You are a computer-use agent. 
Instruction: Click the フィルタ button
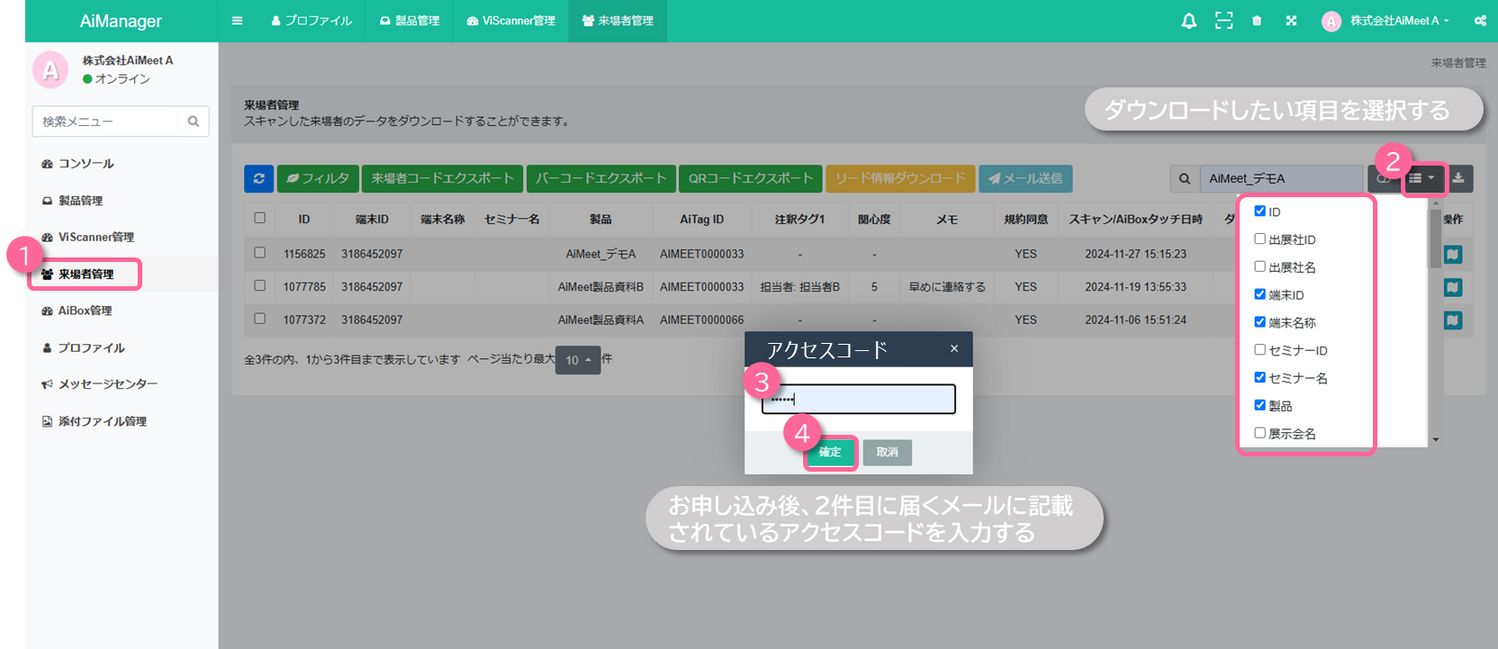tap(317, 179)
